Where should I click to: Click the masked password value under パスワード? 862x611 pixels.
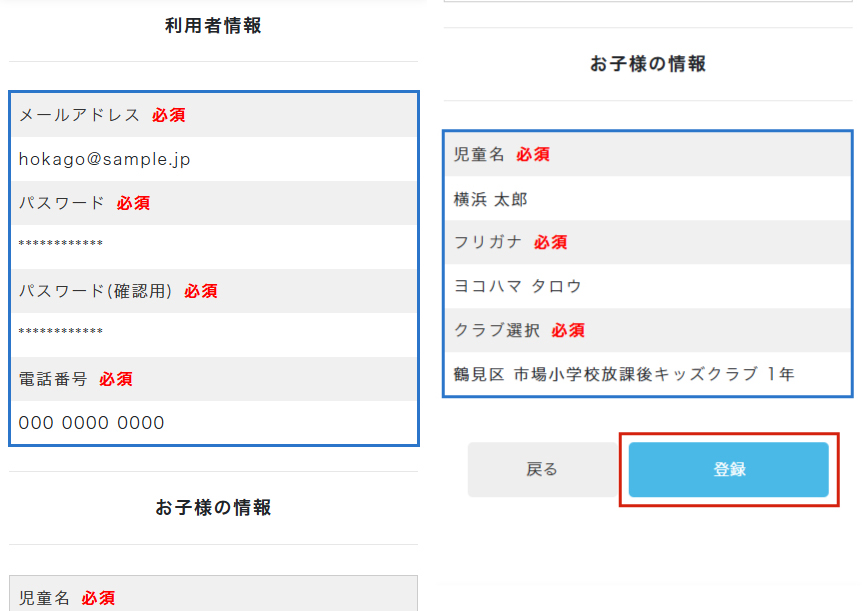click(214, 247)
